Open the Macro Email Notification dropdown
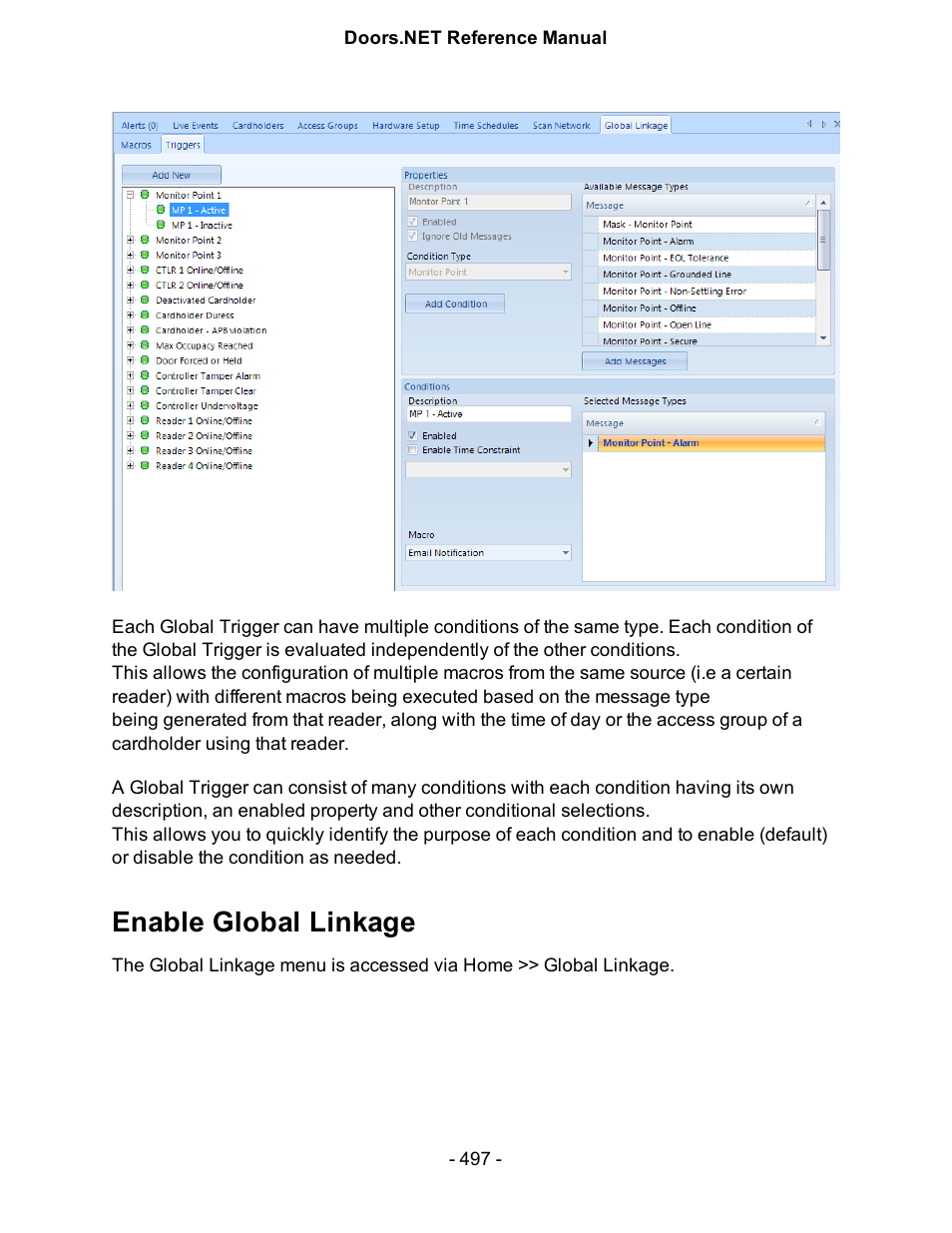This screenshot has height=1233, width=952. 565,552
